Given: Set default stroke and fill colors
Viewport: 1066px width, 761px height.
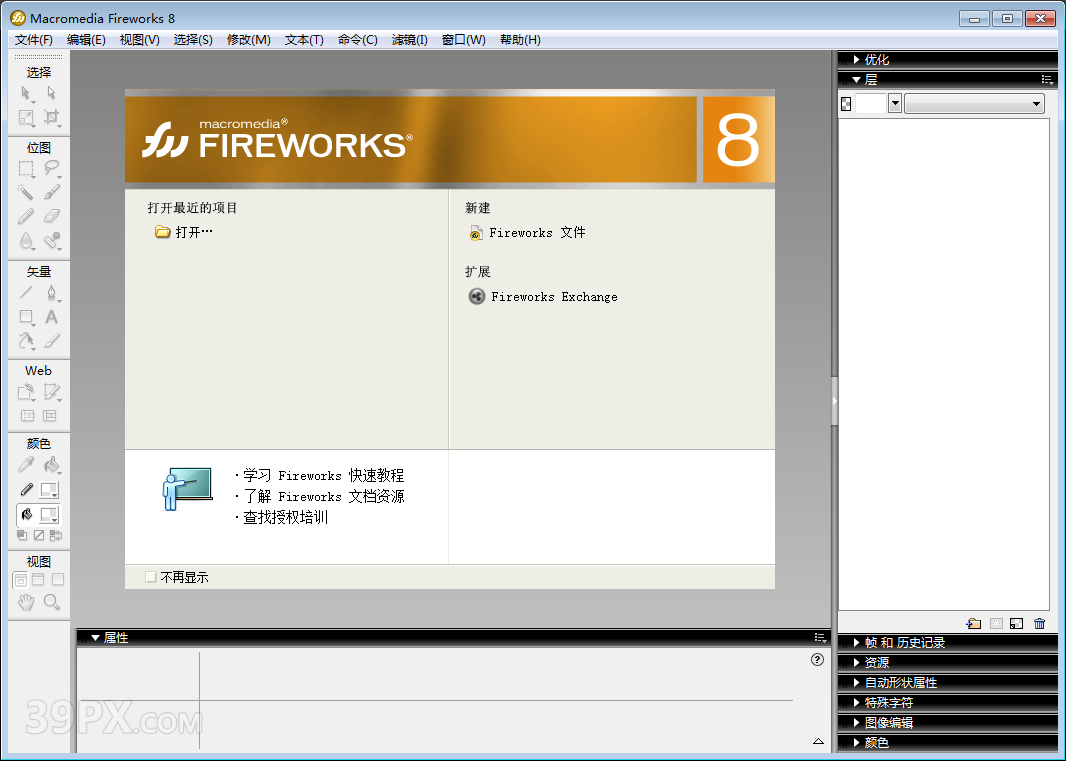Looking at the screenshot, I should point(22,535).
